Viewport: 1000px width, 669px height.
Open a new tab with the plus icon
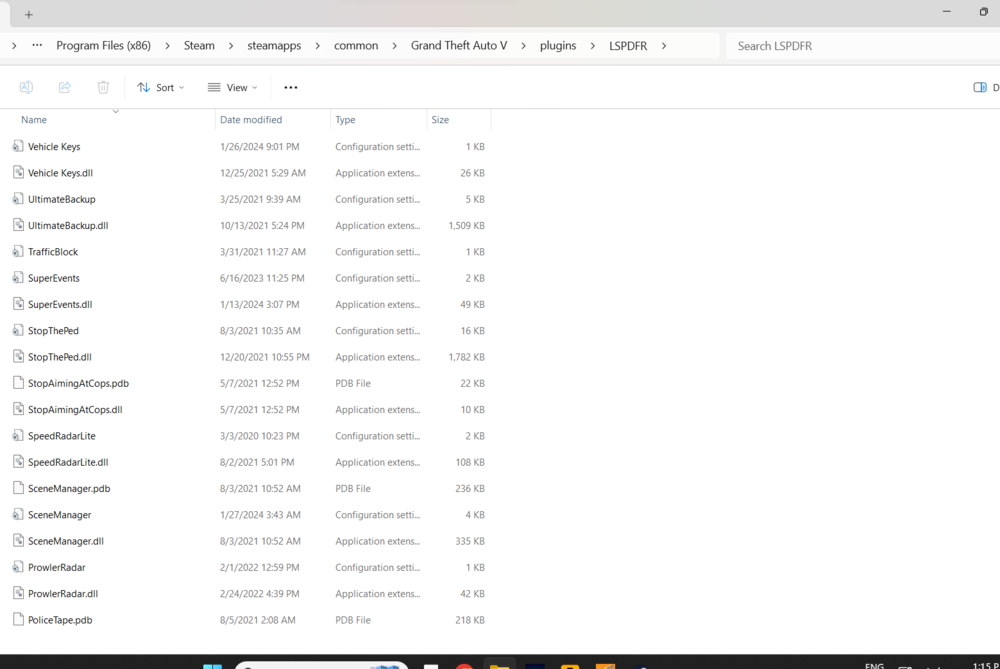28,14
